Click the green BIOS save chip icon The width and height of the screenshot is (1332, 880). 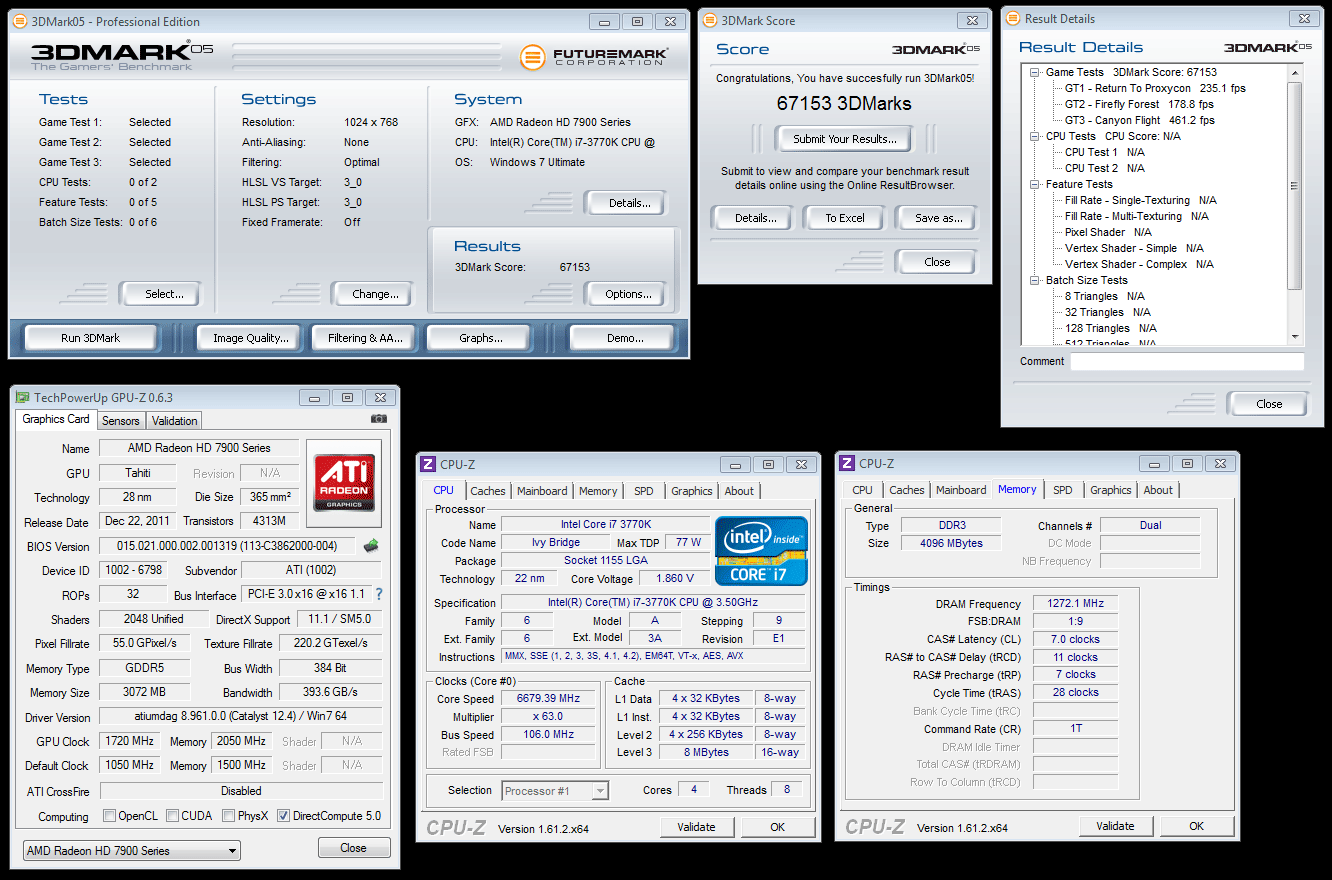[x=370, y=545]
